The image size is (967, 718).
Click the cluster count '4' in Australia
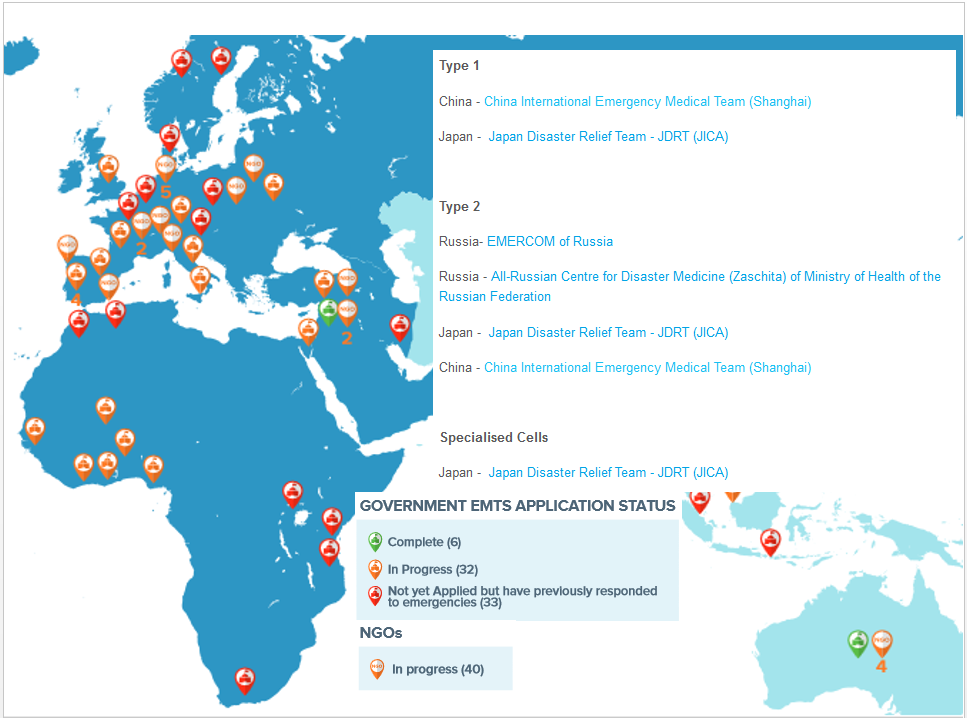(x=881, y=666)
